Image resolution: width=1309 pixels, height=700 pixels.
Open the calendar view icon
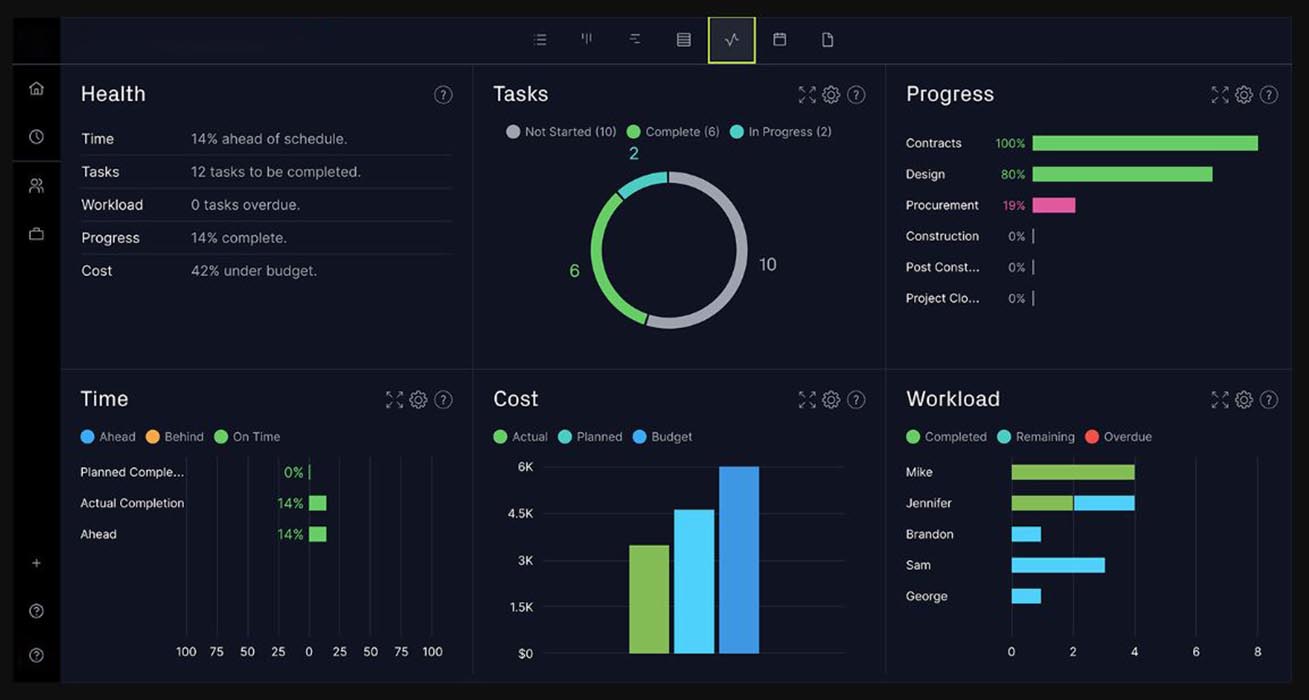(x=780, y=40)
